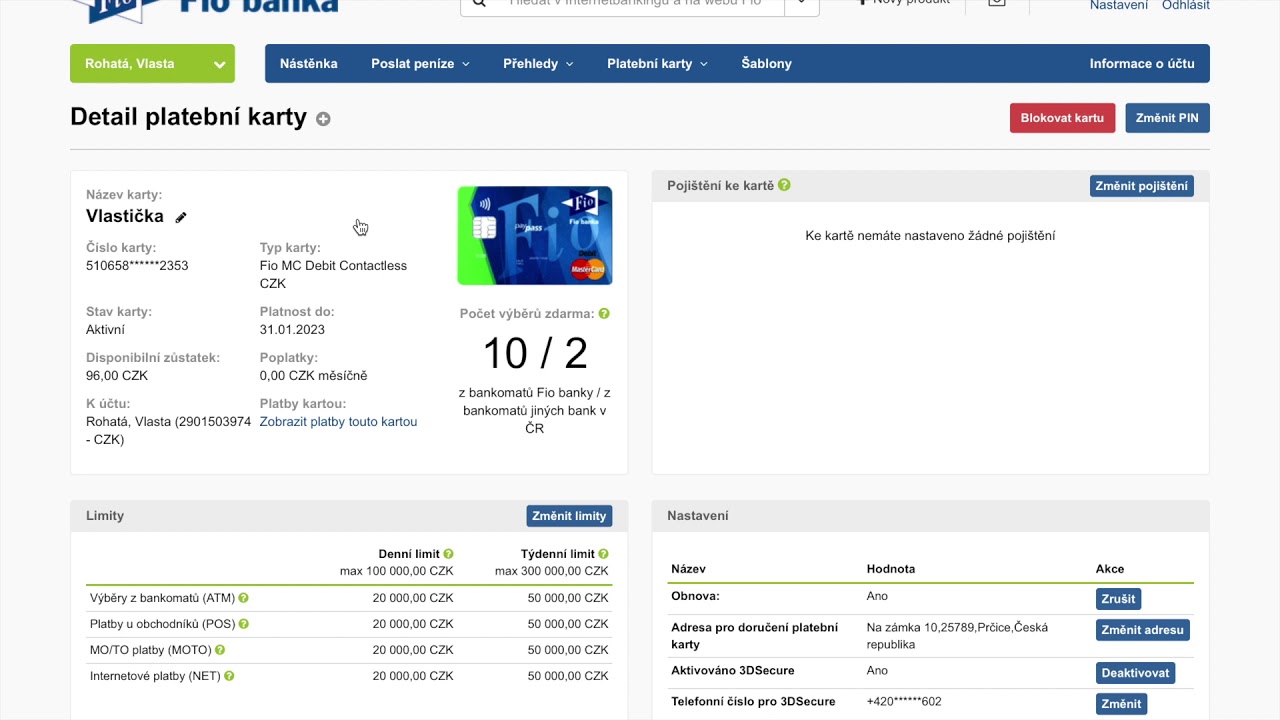Image resolution: width=1280 pixels, height=720 pixels.
Task: Open help icon for Pojištění ke kartě
Action: point(784,185)
